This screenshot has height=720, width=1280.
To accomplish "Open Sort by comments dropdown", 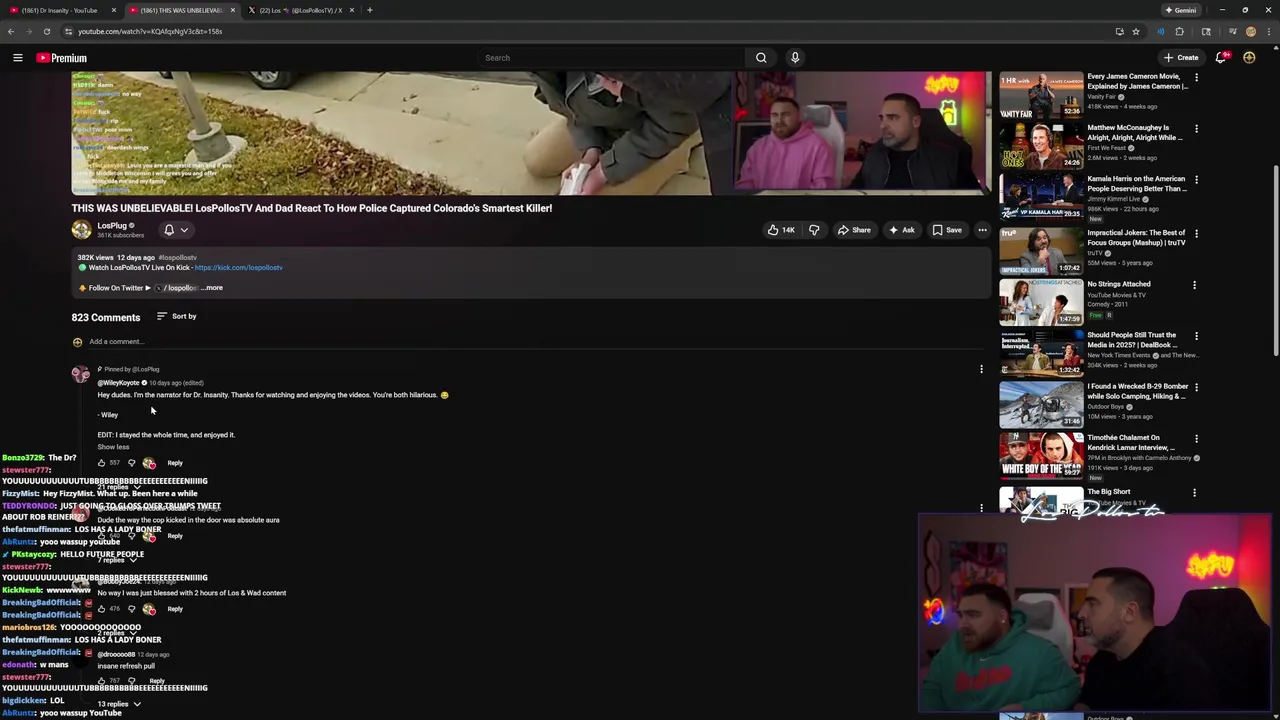I will (x=177, y=316).
